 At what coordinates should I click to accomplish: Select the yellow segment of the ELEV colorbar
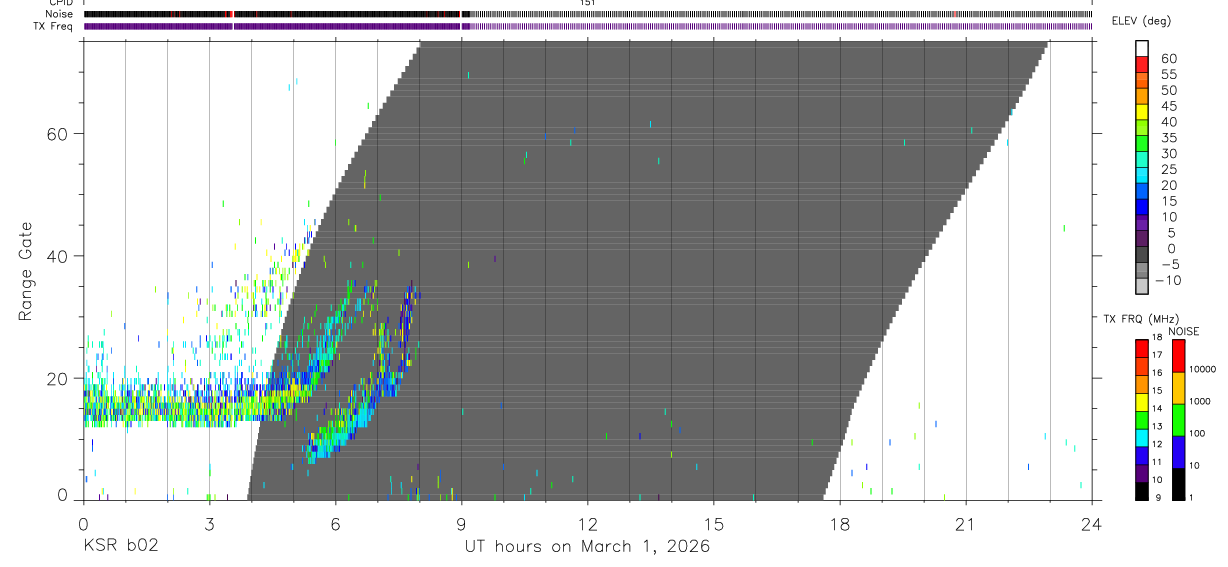tap(1142, 112)
